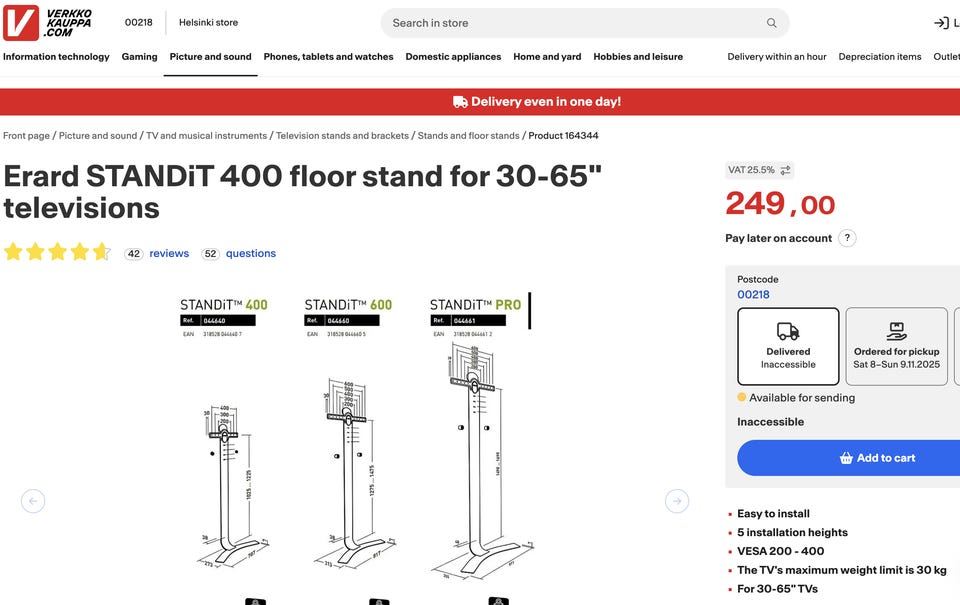Add the floor stand to cart

coord(848,458)
